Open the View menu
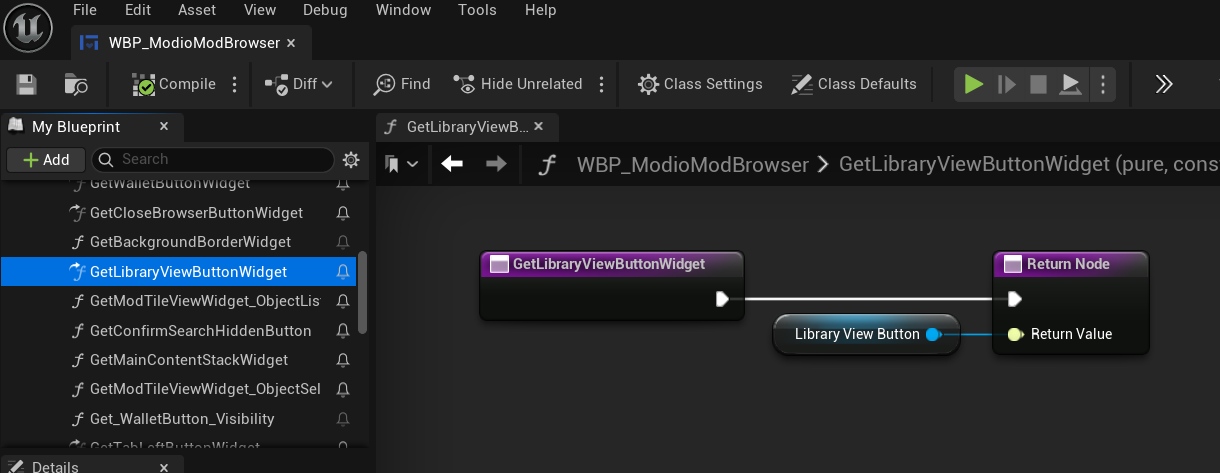Image resolution: width=1220 pixels, height=473 pixels. point(260,10)
